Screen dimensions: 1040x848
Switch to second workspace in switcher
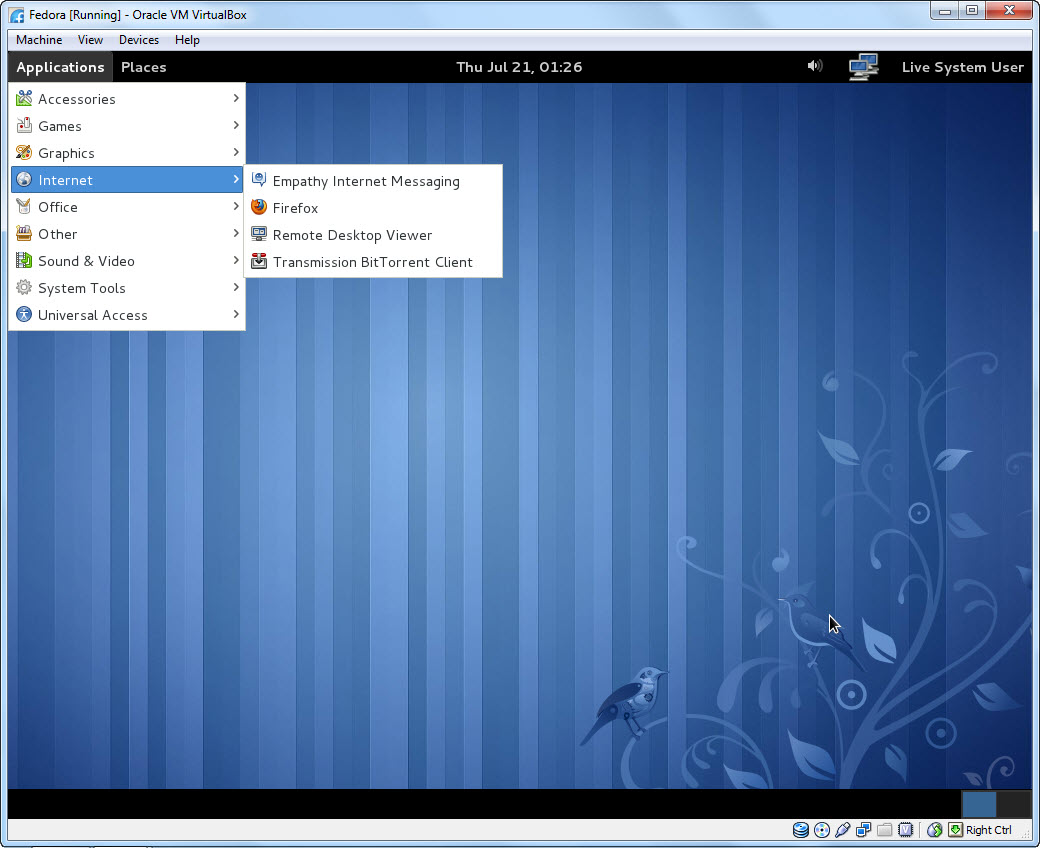[x=1013, y=804]
